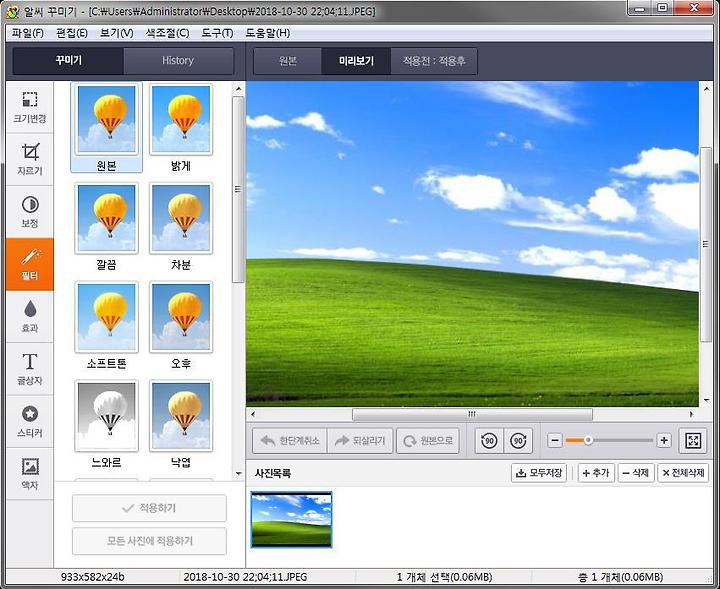This screenshot has width=720, height=589.
Task: Fit image to screen icon
Action: pyautogui.click(x=692, y=441)
